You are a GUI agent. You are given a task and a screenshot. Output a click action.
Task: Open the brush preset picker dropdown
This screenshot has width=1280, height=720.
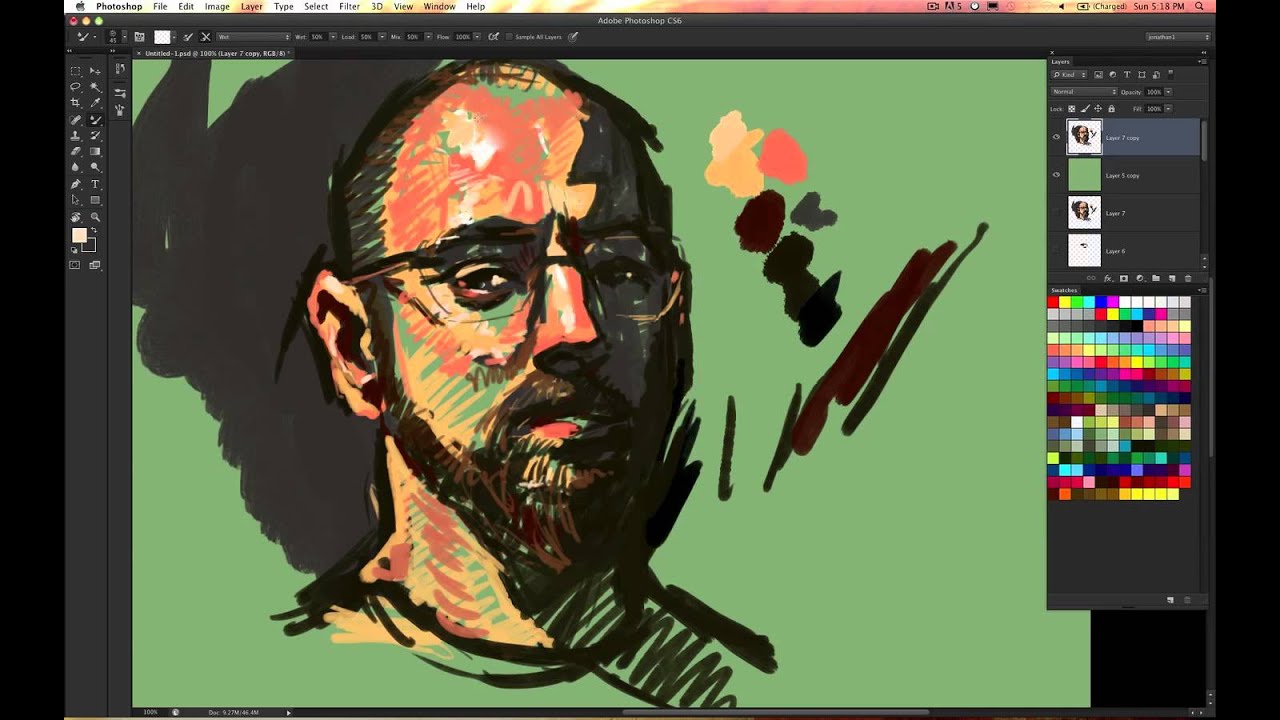point(125,37)
